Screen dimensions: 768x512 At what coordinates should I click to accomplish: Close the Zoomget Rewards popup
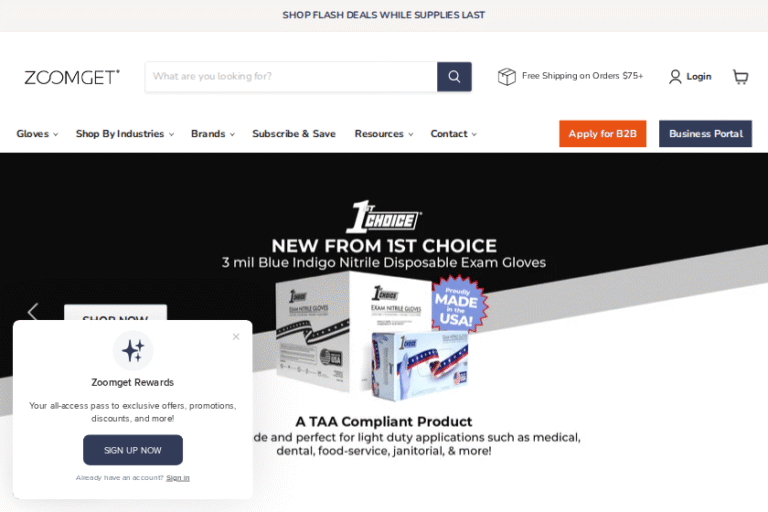point(236,337)
